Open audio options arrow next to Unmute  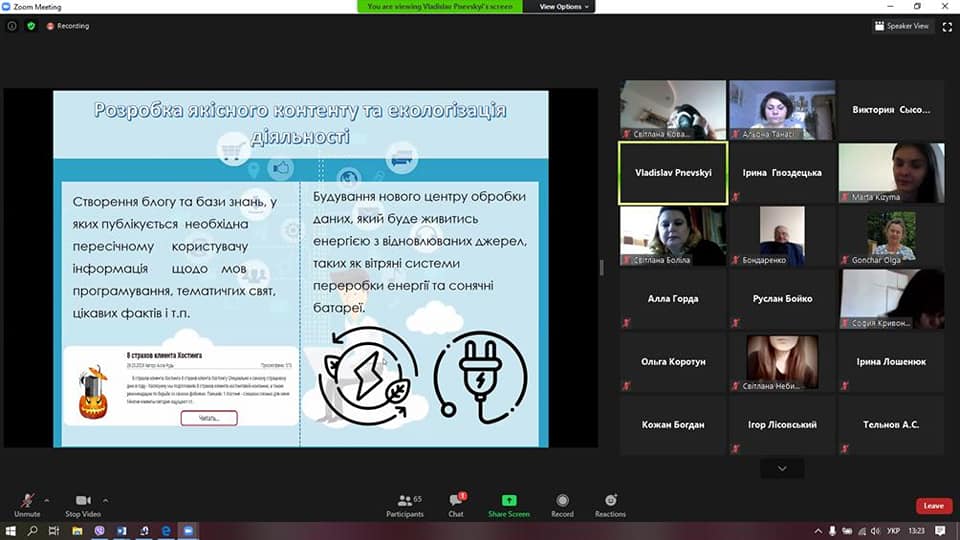(47, 500)
